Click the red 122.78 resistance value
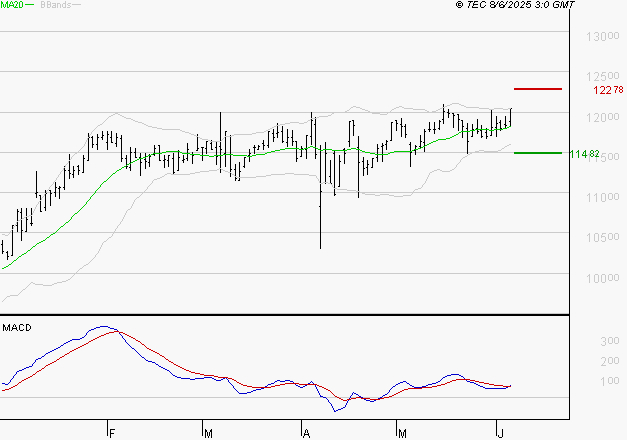Viewport: 627px width, 440px height. (608, 90)
